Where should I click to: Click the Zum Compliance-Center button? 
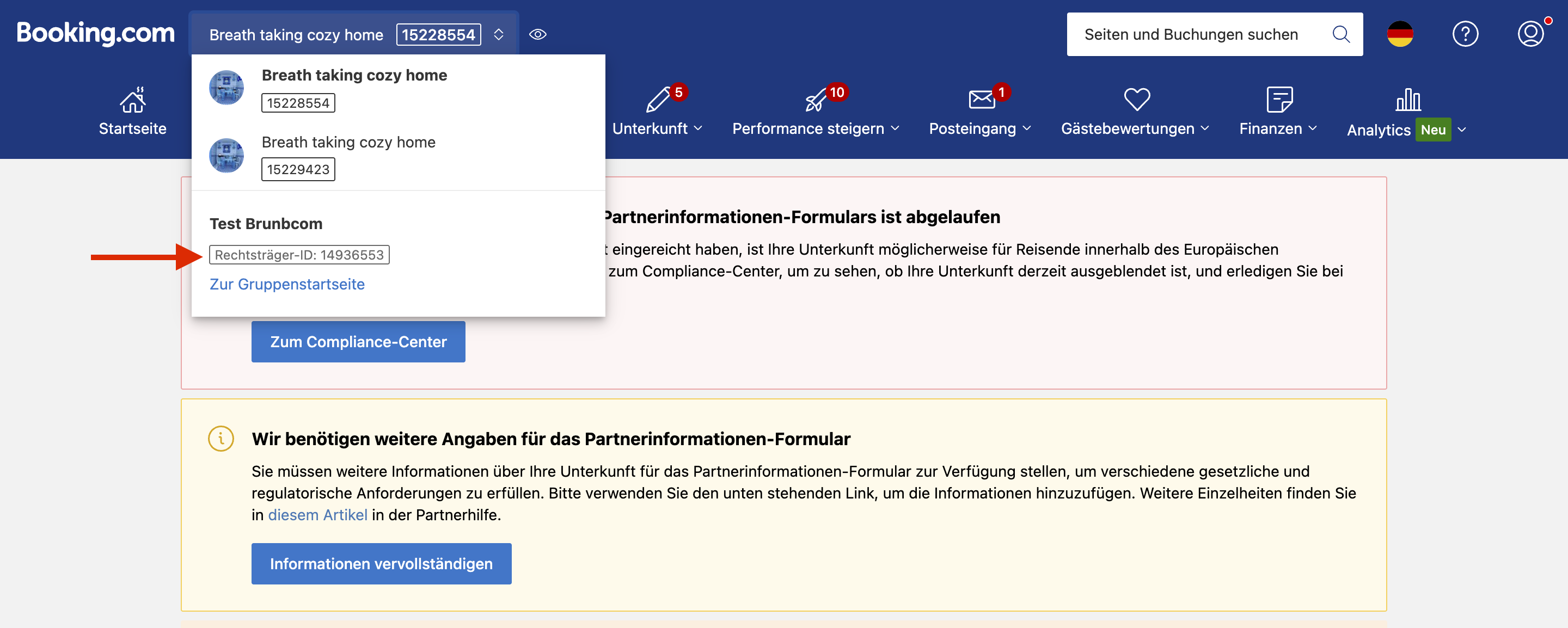click(x=358, y=342)
